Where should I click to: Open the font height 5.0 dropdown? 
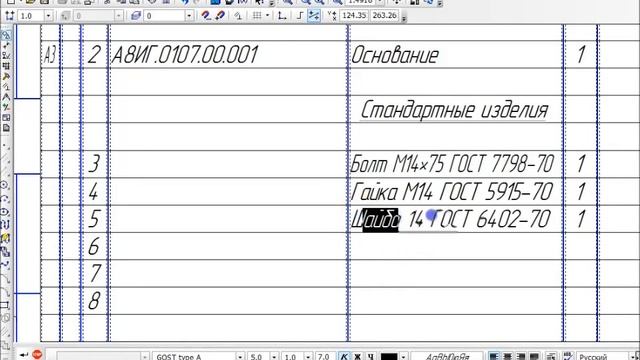tap(274, 356)
